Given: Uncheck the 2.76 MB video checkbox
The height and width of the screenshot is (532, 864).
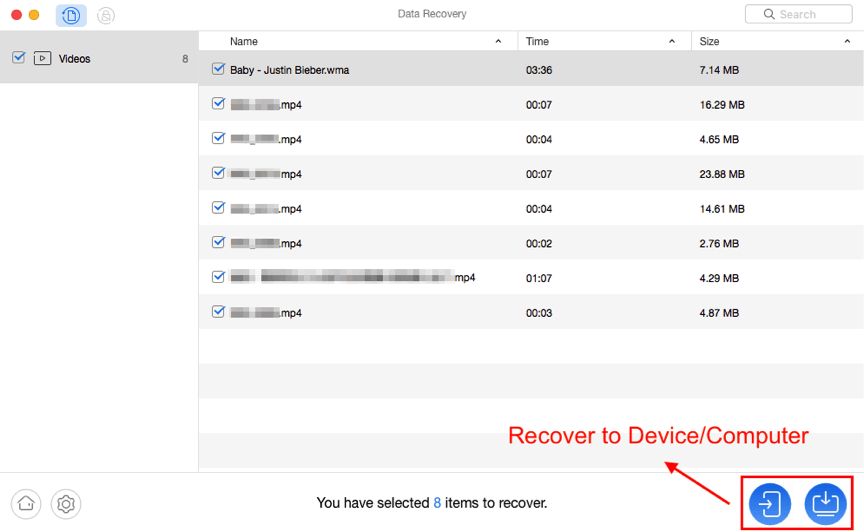Looking at the screenshot, I should coord(218,243).
